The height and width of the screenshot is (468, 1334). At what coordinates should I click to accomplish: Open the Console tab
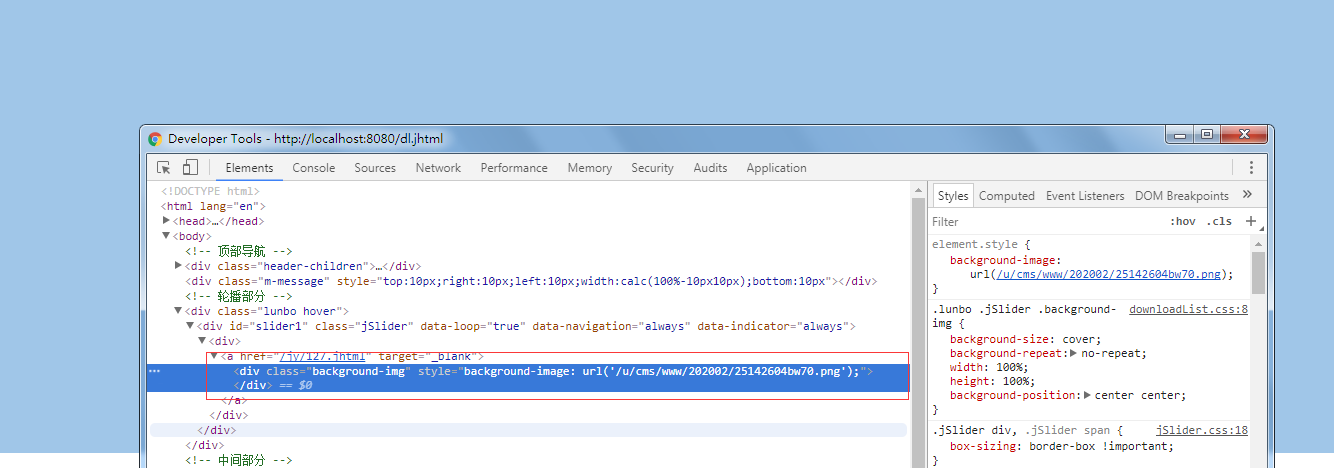click(x=314, y=168)
